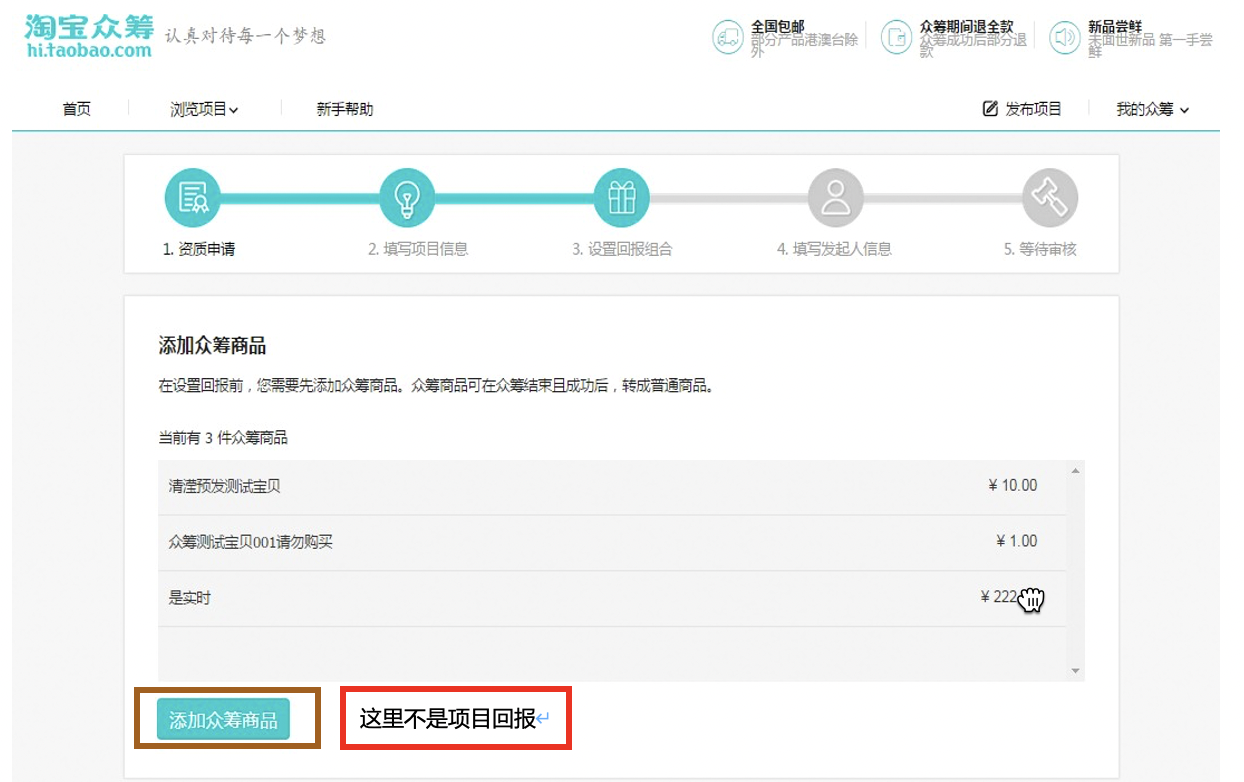This screenshot has width=1244, height=782.
Task: Click the 填写发起人信息 person step icon
Action: click(835, 197)
